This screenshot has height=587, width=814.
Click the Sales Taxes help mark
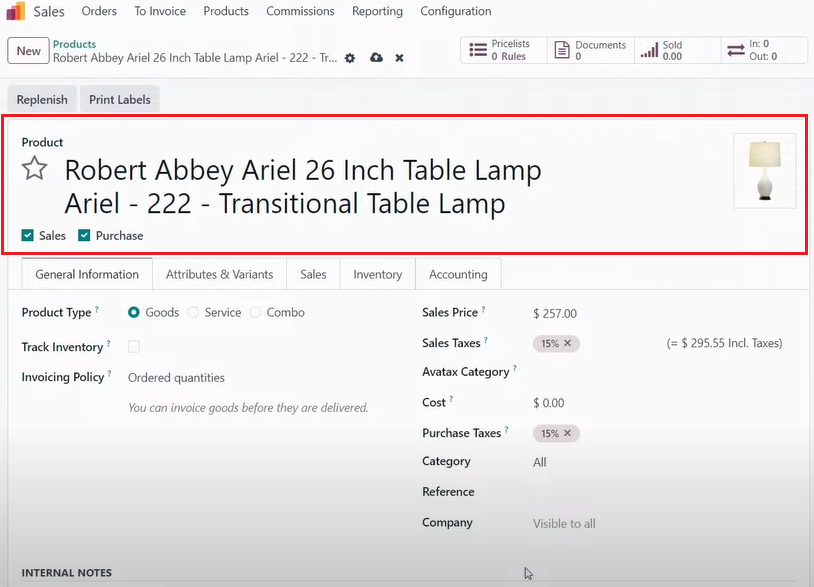486,340
